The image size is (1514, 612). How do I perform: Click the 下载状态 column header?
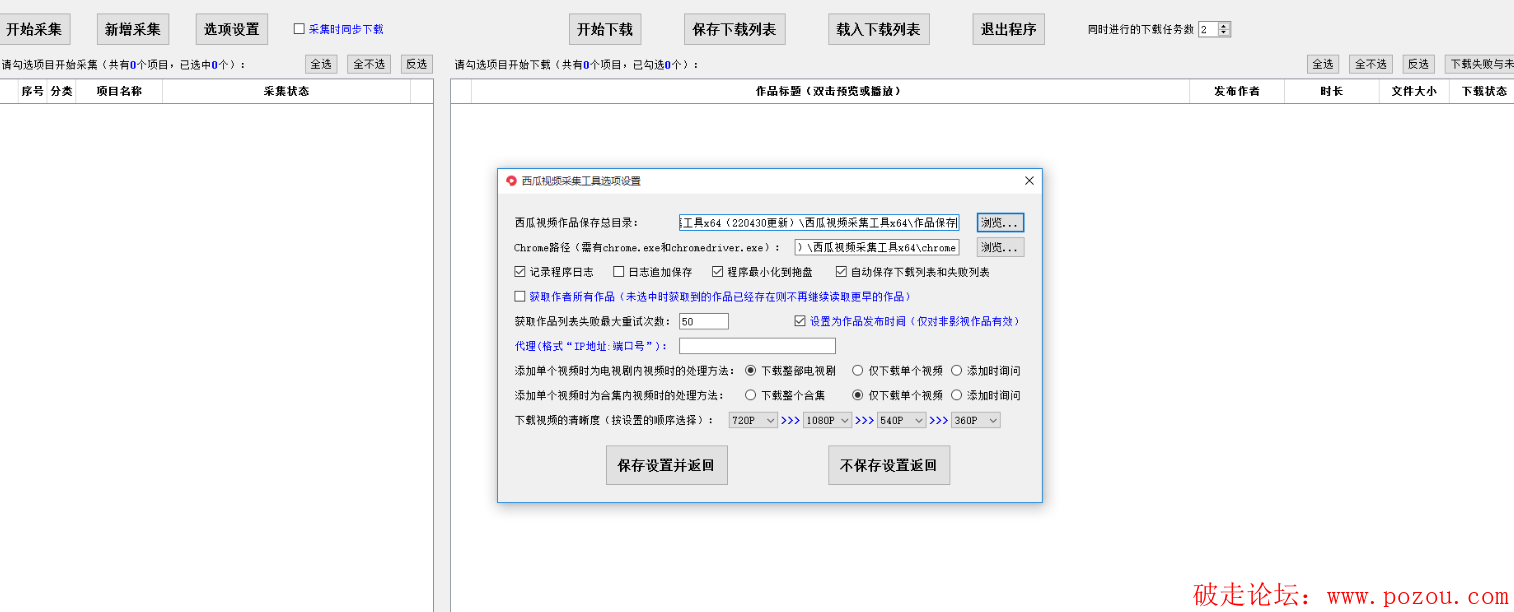point(1482,91)
